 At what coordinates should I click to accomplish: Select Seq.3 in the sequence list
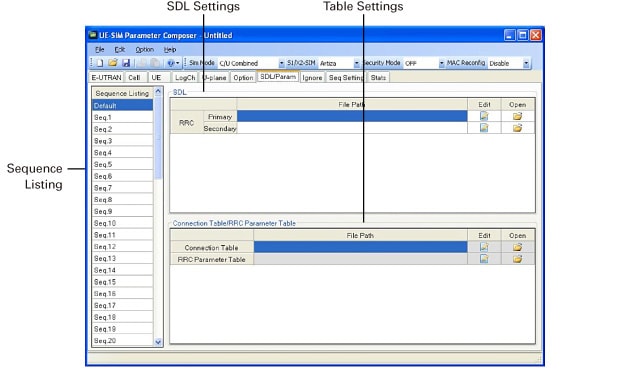(x=123, y=141)
